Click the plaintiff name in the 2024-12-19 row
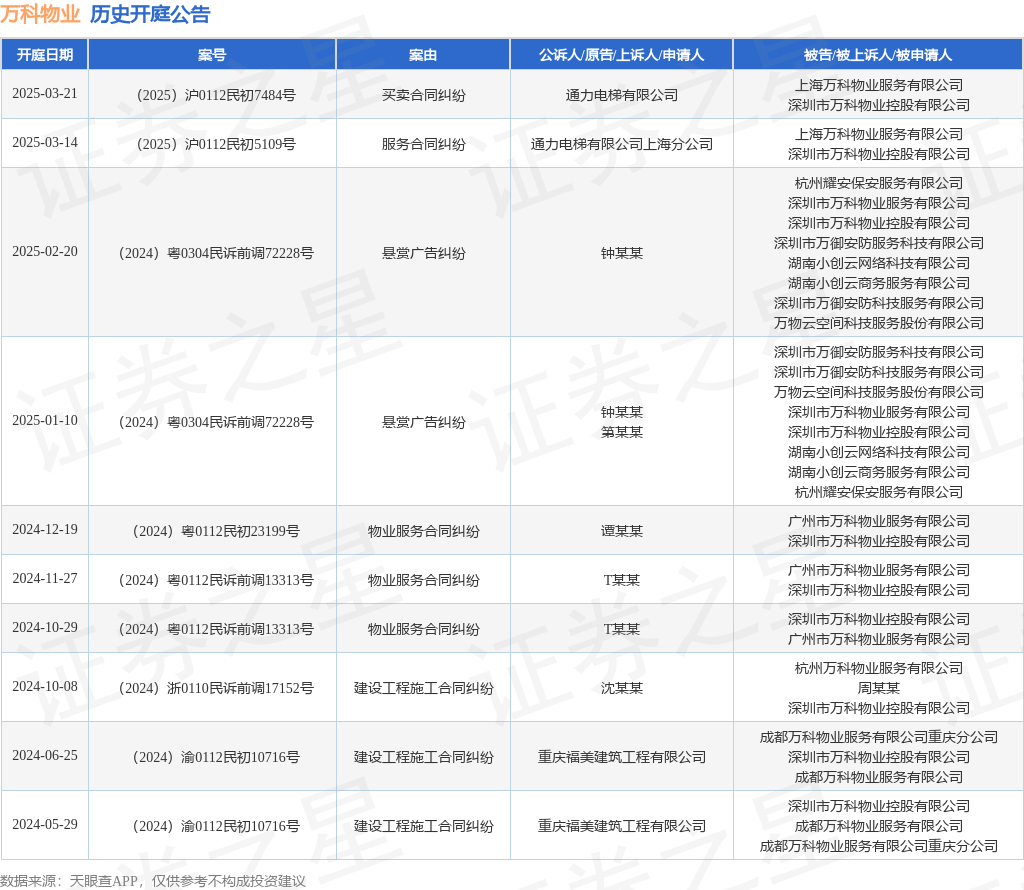1024x890 pixels. coord(622,532)
